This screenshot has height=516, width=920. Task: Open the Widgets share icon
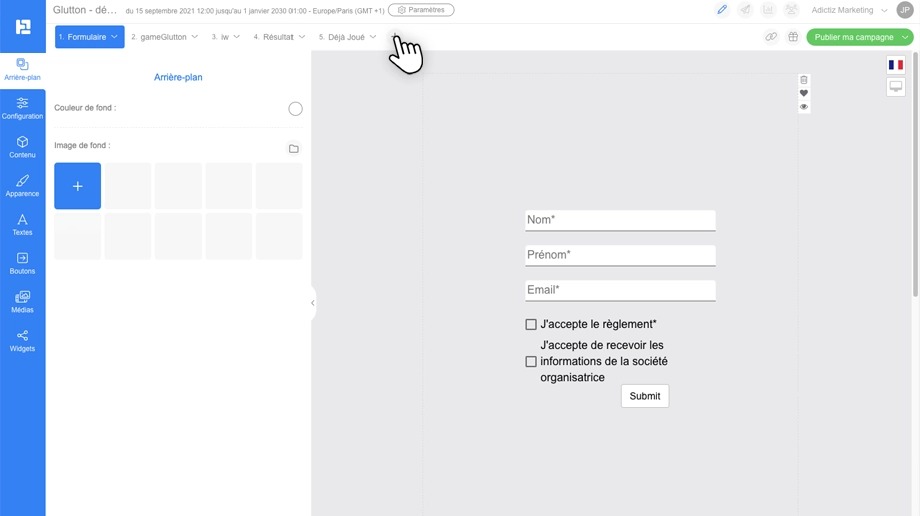coord(22,336)
